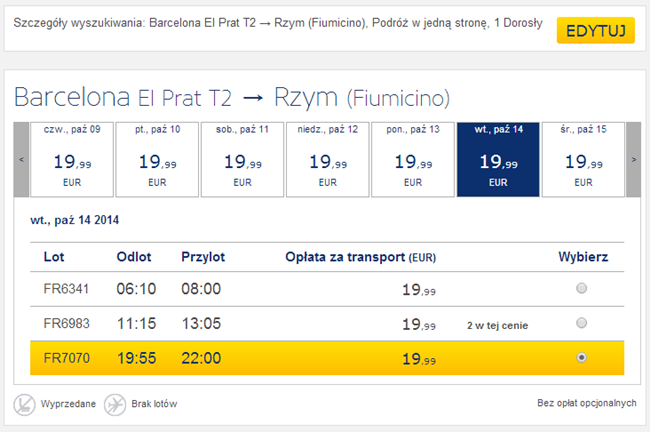650x432 pixels.
Task: Go to previous dates with left arrow
Action: tap(22, 159)
